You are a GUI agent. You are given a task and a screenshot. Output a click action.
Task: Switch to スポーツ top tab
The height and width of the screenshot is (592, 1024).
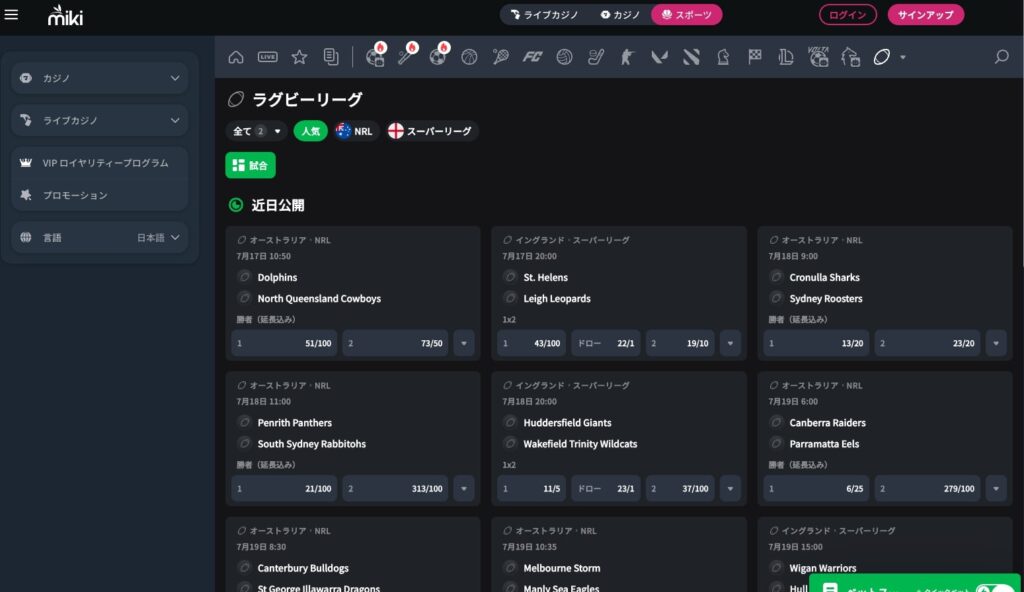[686, 14]
